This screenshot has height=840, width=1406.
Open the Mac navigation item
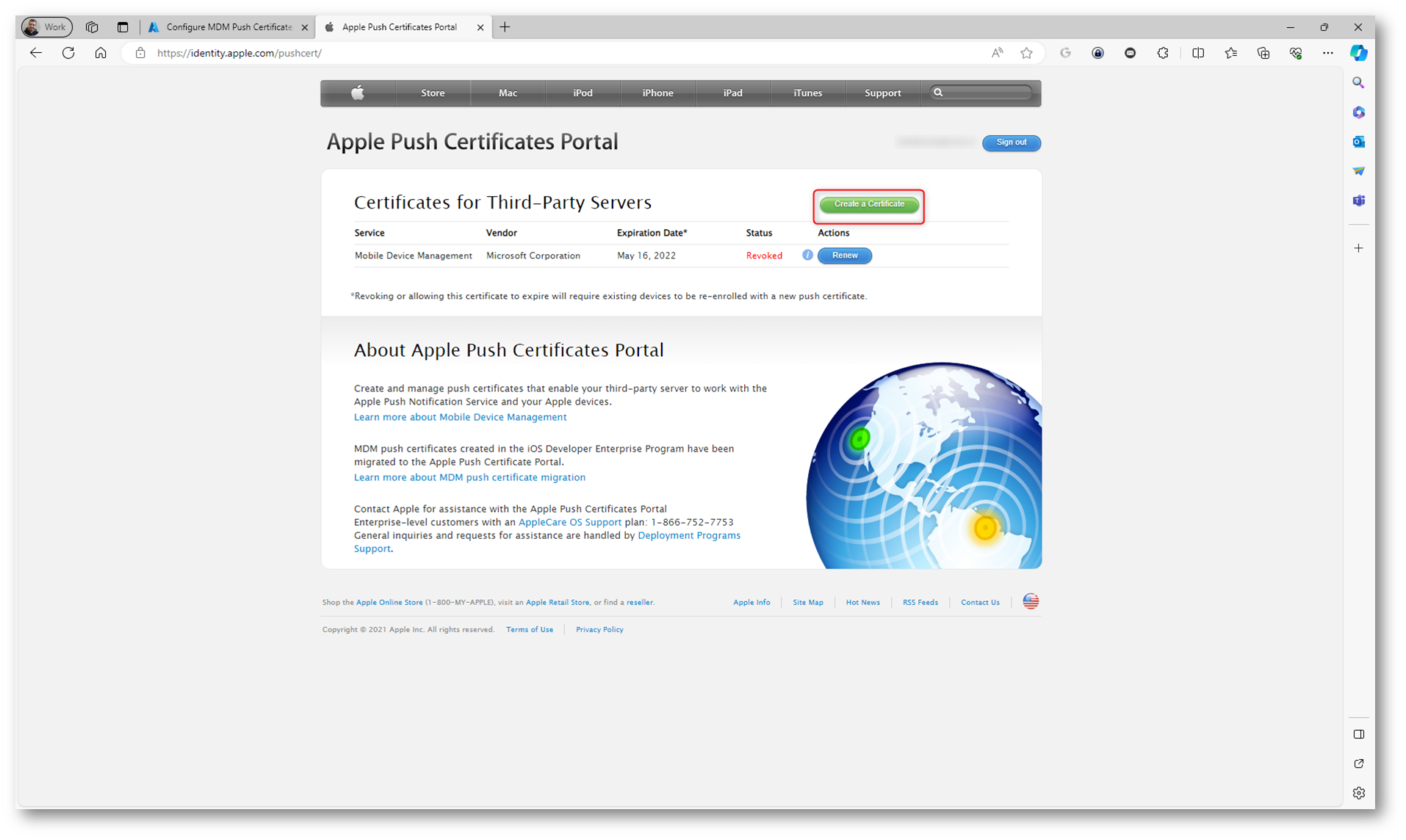508,93
